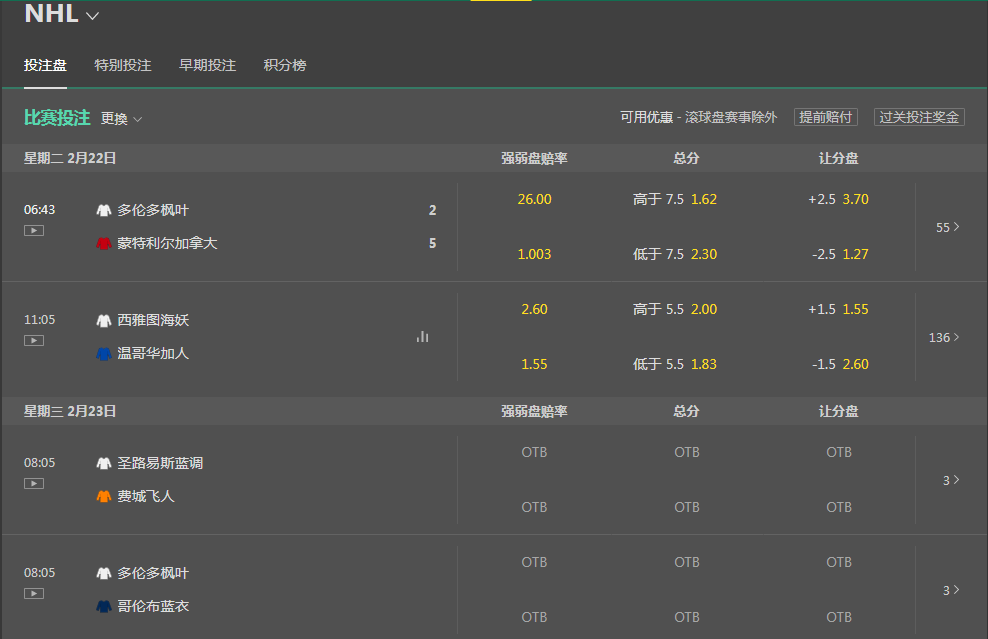Click the 提前赔付 offer button
This screenshot has height=639, width=988.
[x=825, y=117]
